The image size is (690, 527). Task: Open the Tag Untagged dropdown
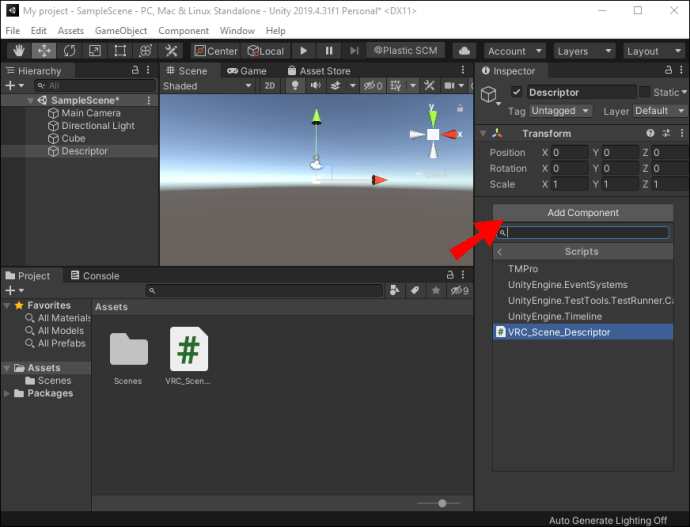[x=560, y=111]
